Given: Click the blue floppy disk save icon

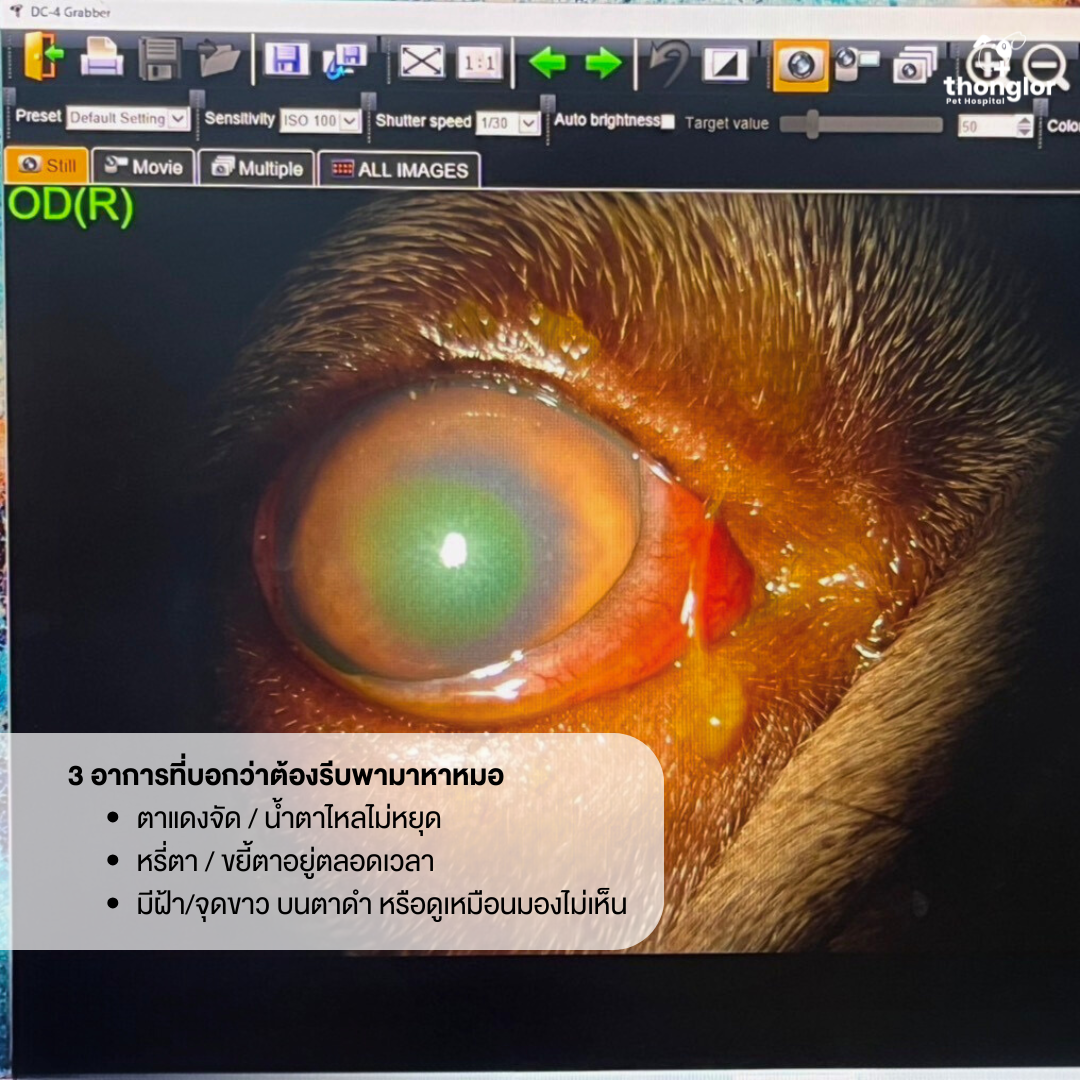Looking at the screenshot, I should tap(286, 60).
